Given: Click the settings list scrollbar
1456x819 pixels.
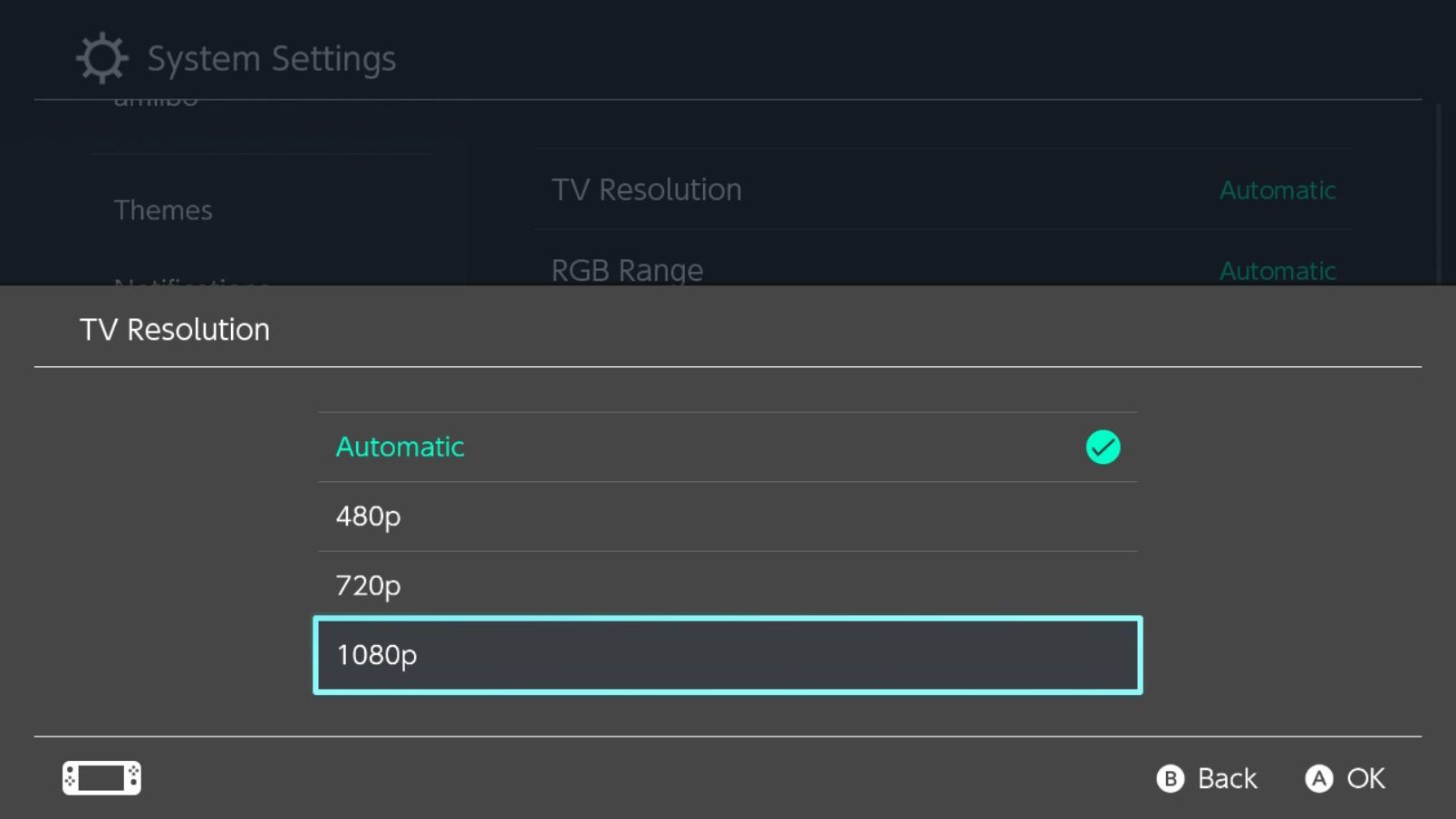Looking at the screenshot, I should (1438, 190).
